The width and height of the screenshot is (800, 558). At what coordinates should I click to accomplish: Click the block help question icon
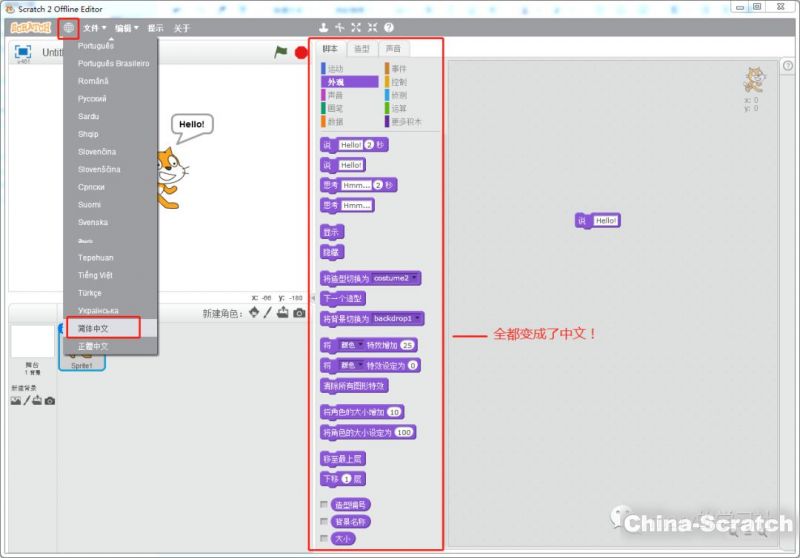click(389, 28)
